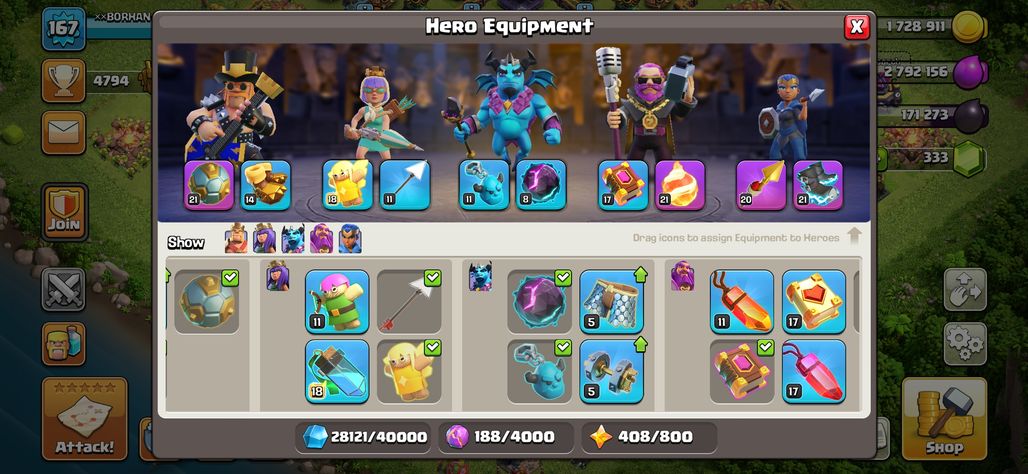This screenshot has height=474, width=1028.
Task: Tap the Shiny Ore counter 28121/40000
Action: point(363,437)
